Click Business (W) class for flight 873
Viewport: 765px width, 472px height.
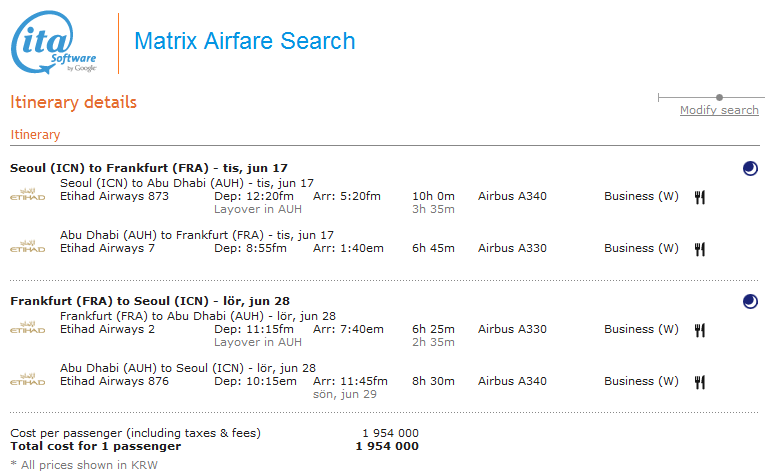[641, 196]
